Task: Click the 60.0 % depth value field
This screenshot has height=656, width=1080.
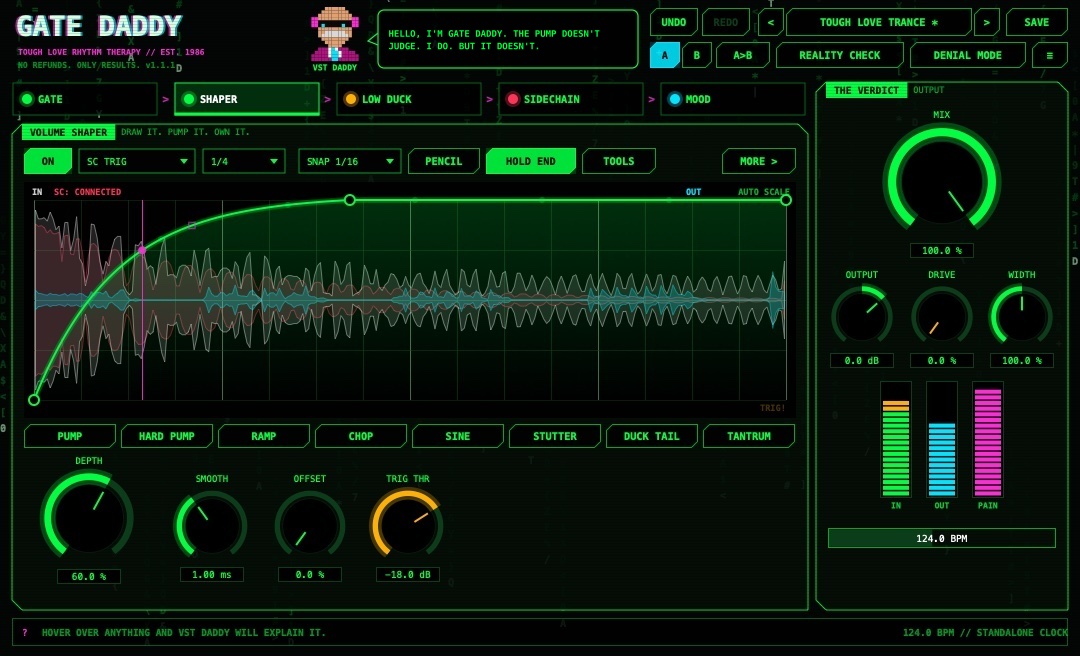Action: point(88,576)
